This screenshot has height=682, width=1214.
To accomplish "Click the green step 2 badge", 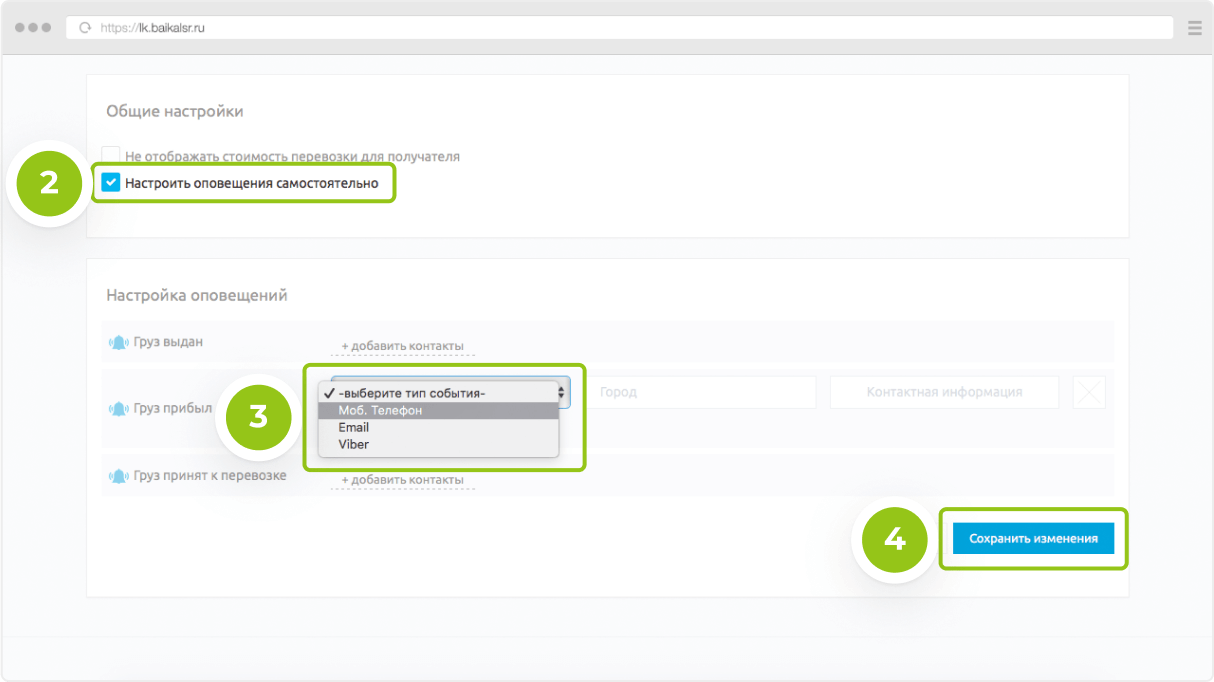I will (49, 184).
